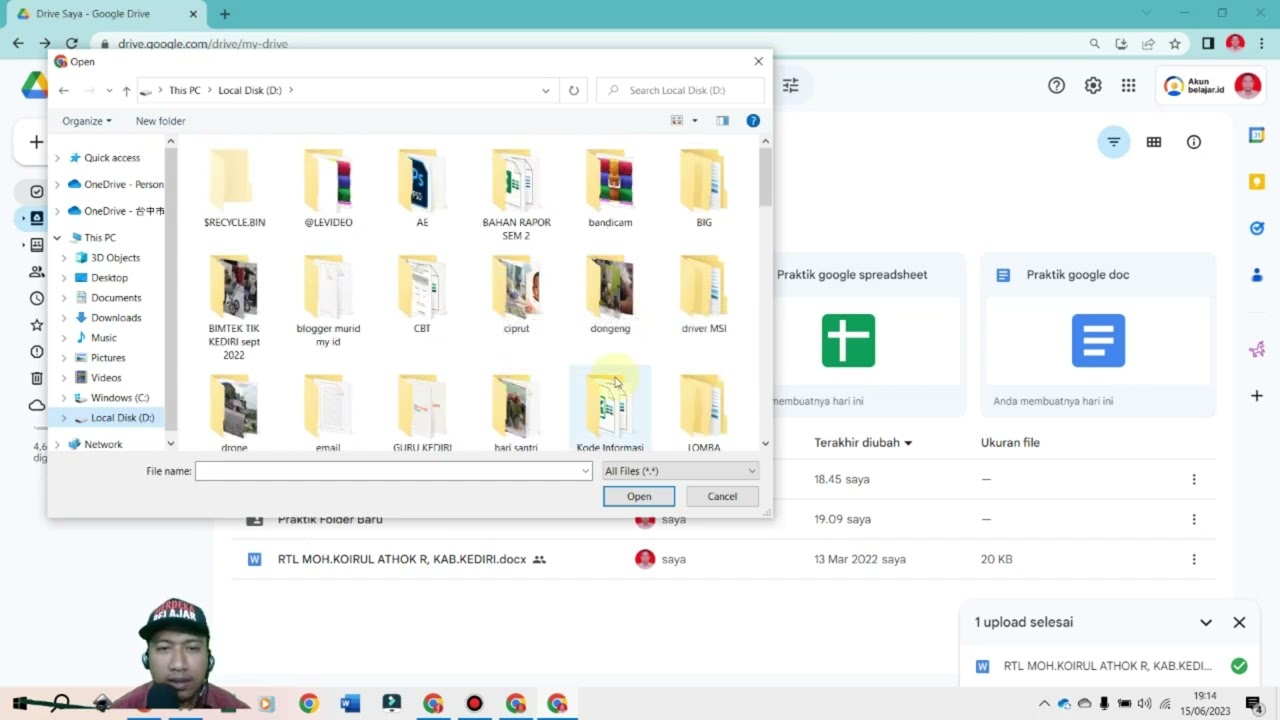Select the $RECYCLE.BIN folder
The height and width of the screenshot is (720, 1280).
(x=234, y=189)
